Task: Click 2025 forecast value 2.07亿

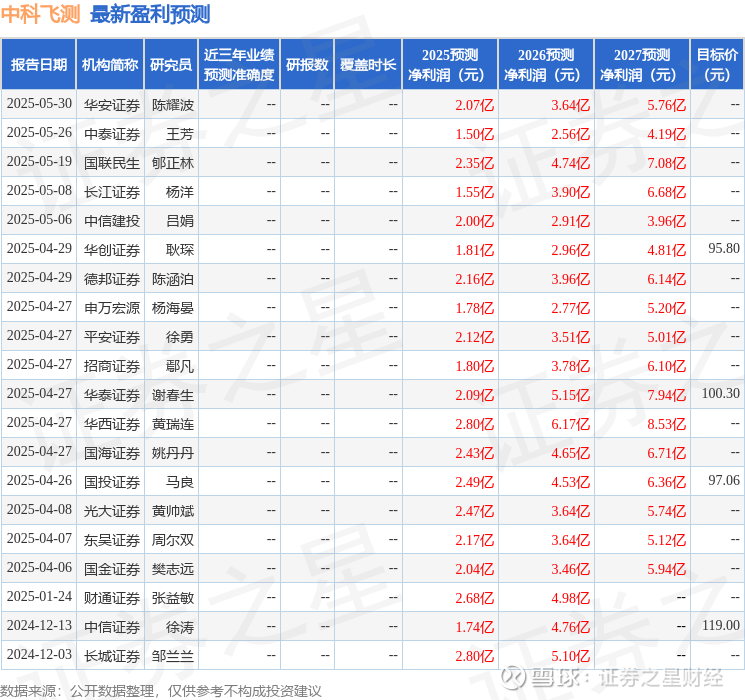Action: (475, 105)
